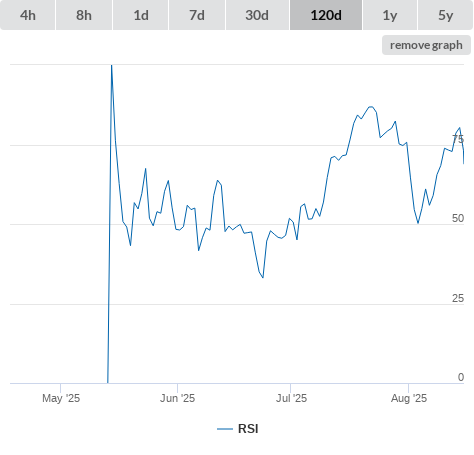Select the 4h time range tab

pyautogui.click(x=28, y=15)
